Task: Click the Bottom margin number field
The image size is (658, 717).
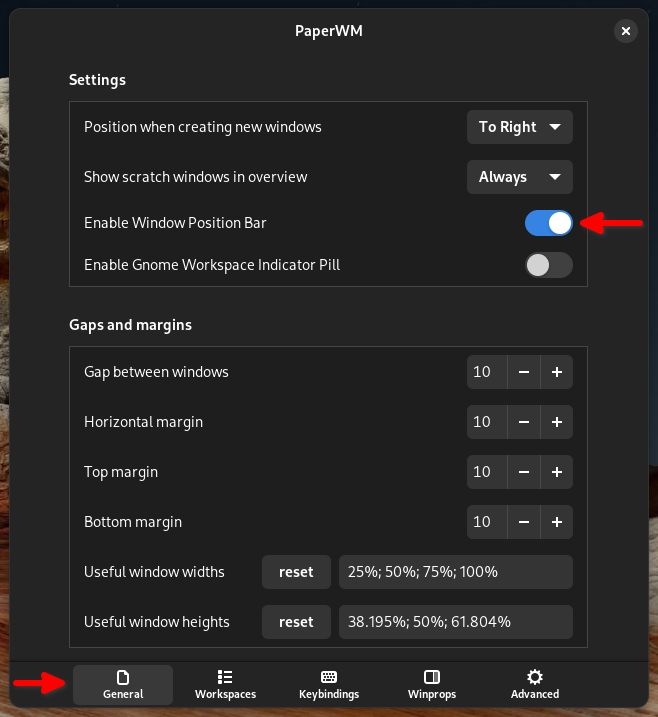Action: tap(487, 522)
